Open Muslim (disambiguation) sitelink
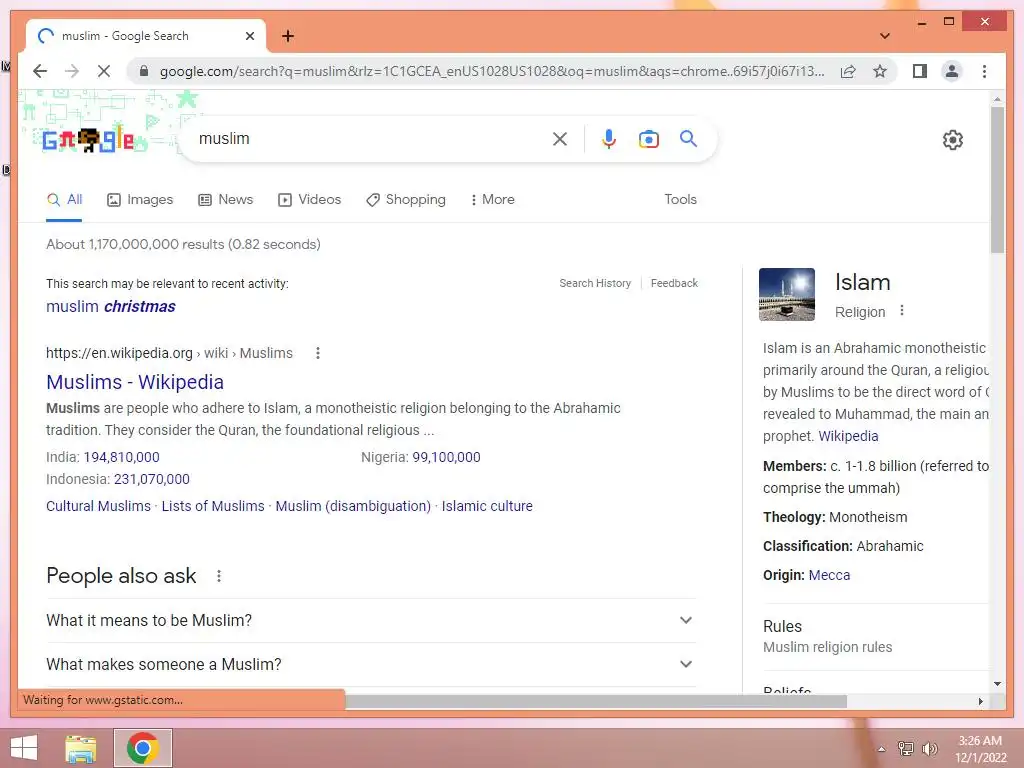1024x768 pixels. coord(353,506)
